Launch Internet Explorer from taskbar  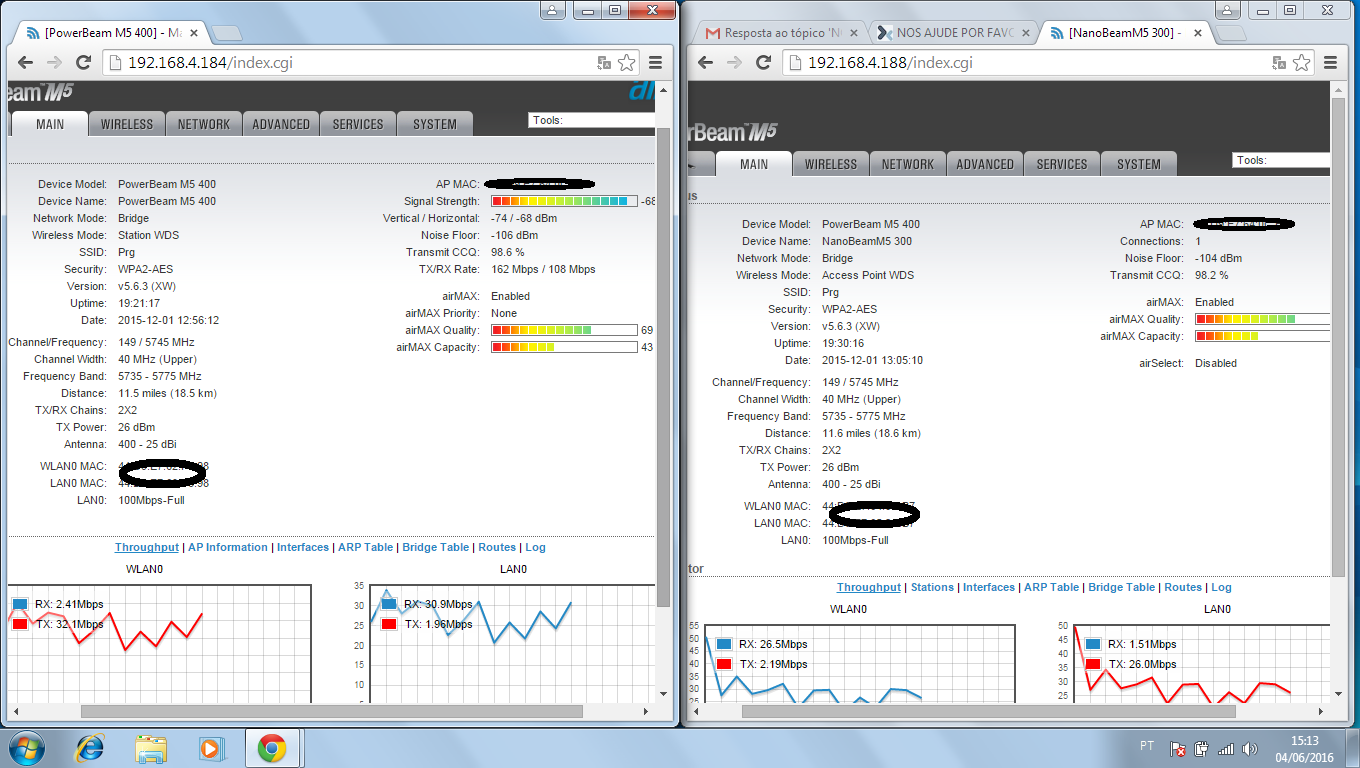90,748
